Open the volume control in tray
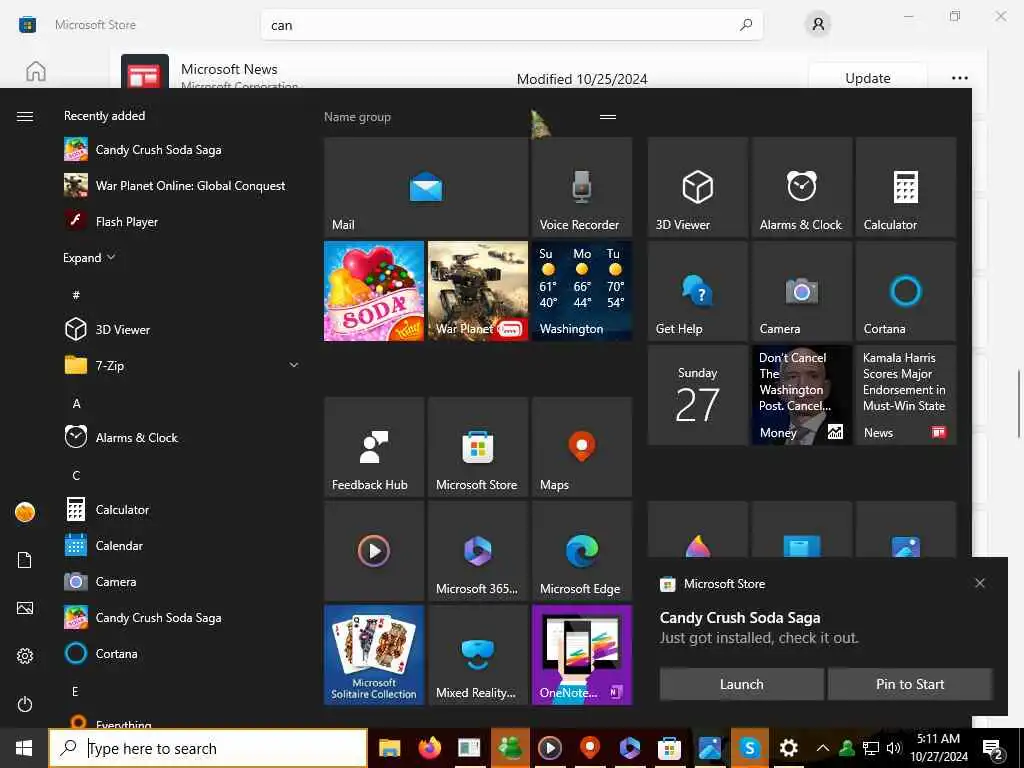 pyautogui.click(x=894, y=748)
